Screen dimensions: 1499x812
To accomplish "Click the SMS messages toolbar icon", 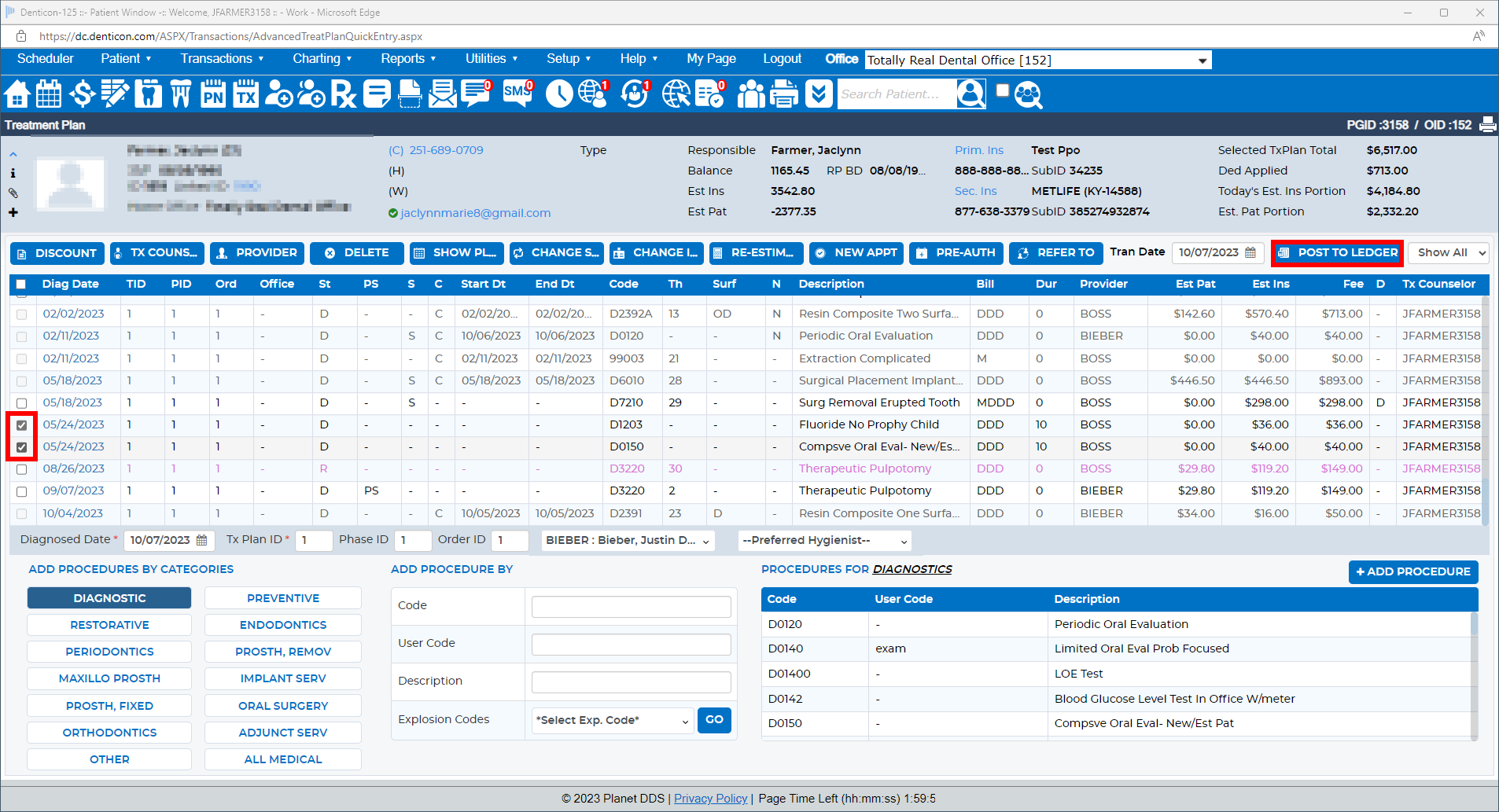I will tap(517, 94).
